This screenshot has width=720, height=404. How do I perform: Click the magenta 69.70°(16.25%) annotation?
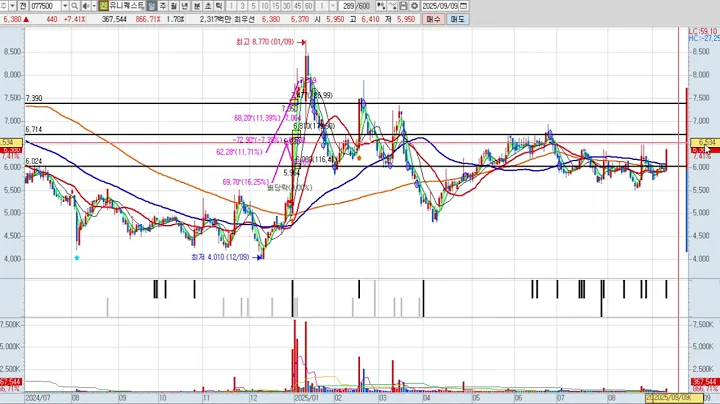click(245, 182)
